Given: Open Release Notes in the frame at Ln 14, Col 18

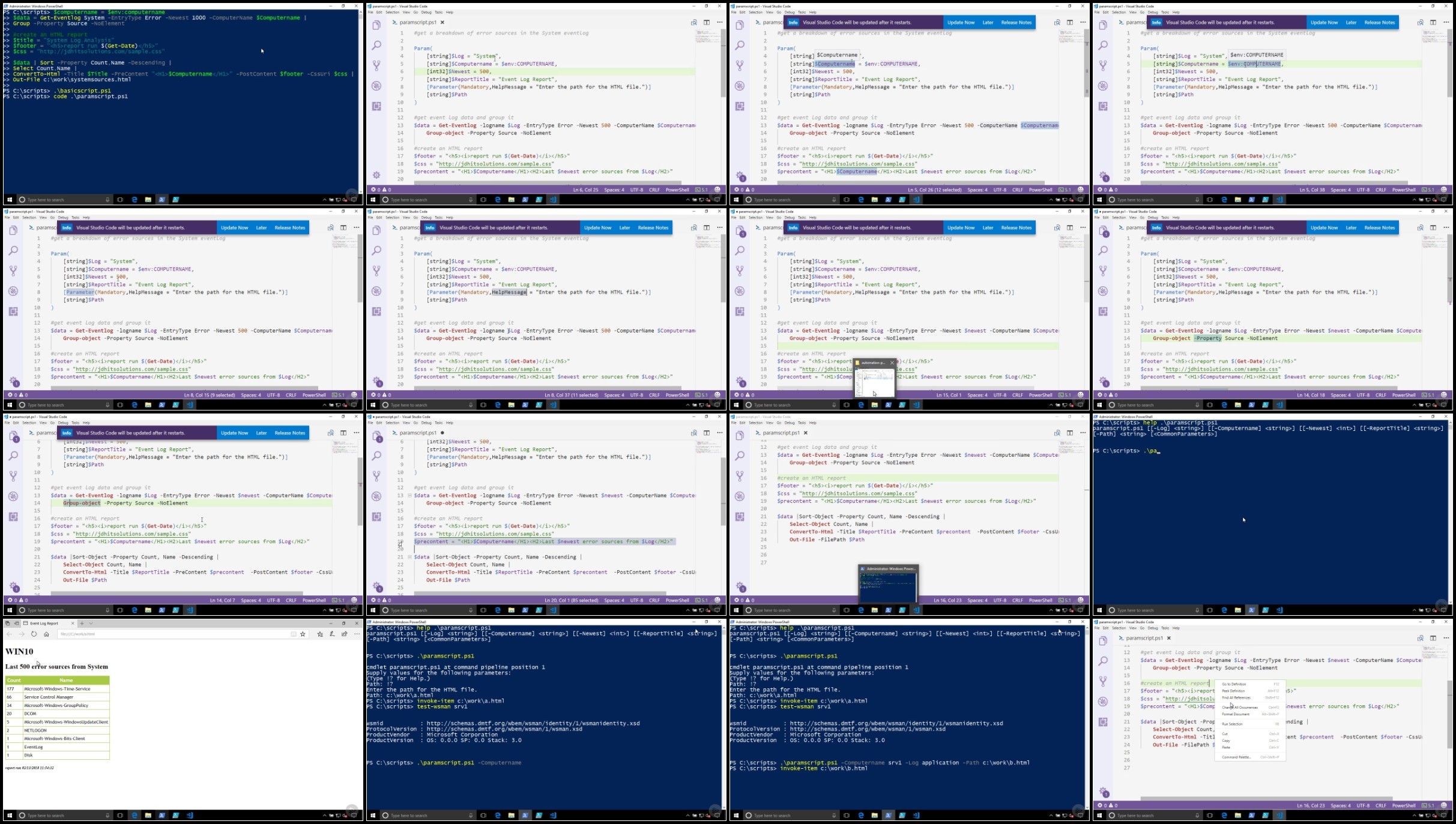Looking at the screenshot, I should (1380, 227).
